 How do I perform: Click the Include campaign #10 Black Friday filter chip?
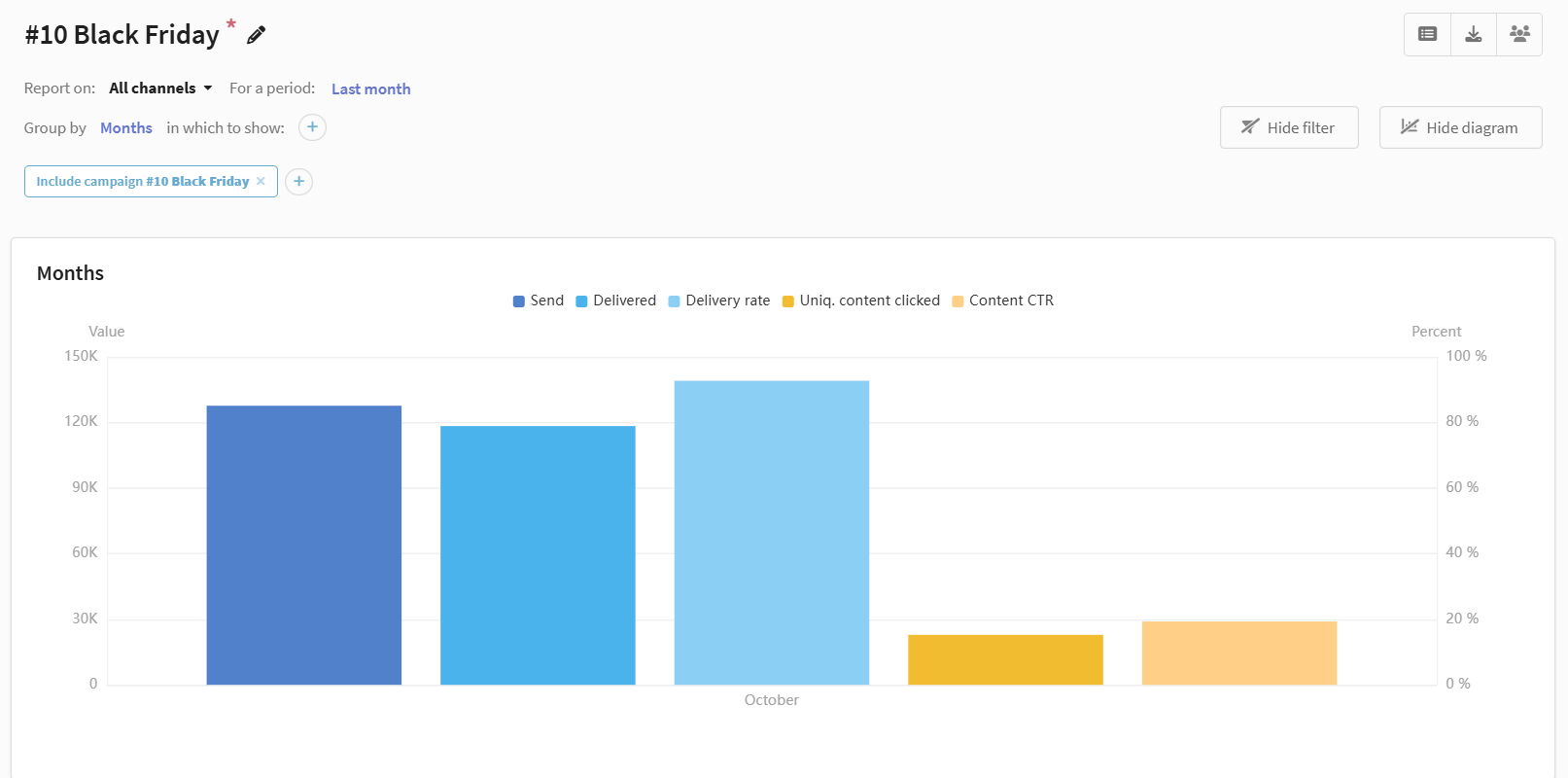point(142,182)
